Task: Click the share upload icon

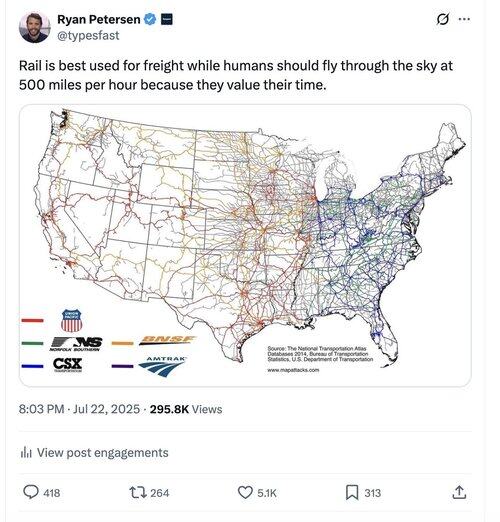Action: point(459,492)
